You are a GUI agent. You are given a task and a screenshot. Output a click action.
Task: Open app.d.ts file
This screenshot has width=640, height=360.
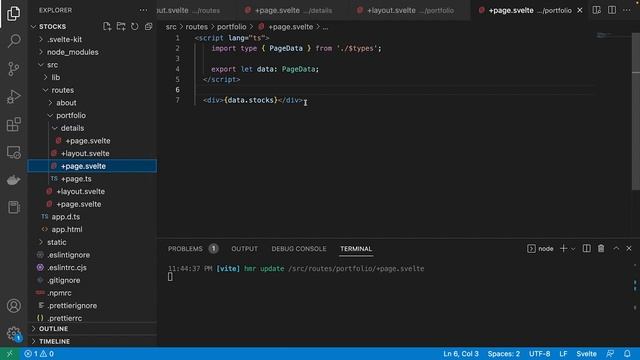65,217
